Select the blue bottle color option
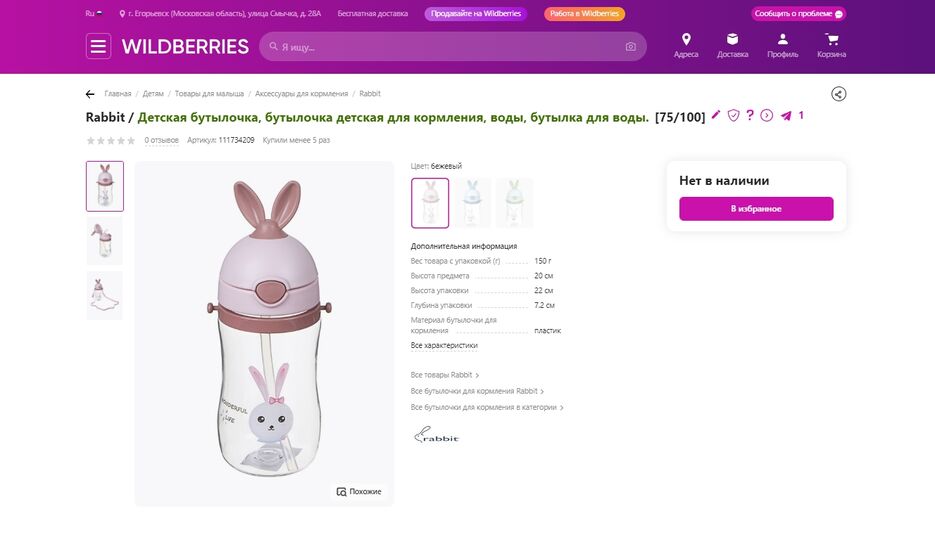 [x=472, y=203]
